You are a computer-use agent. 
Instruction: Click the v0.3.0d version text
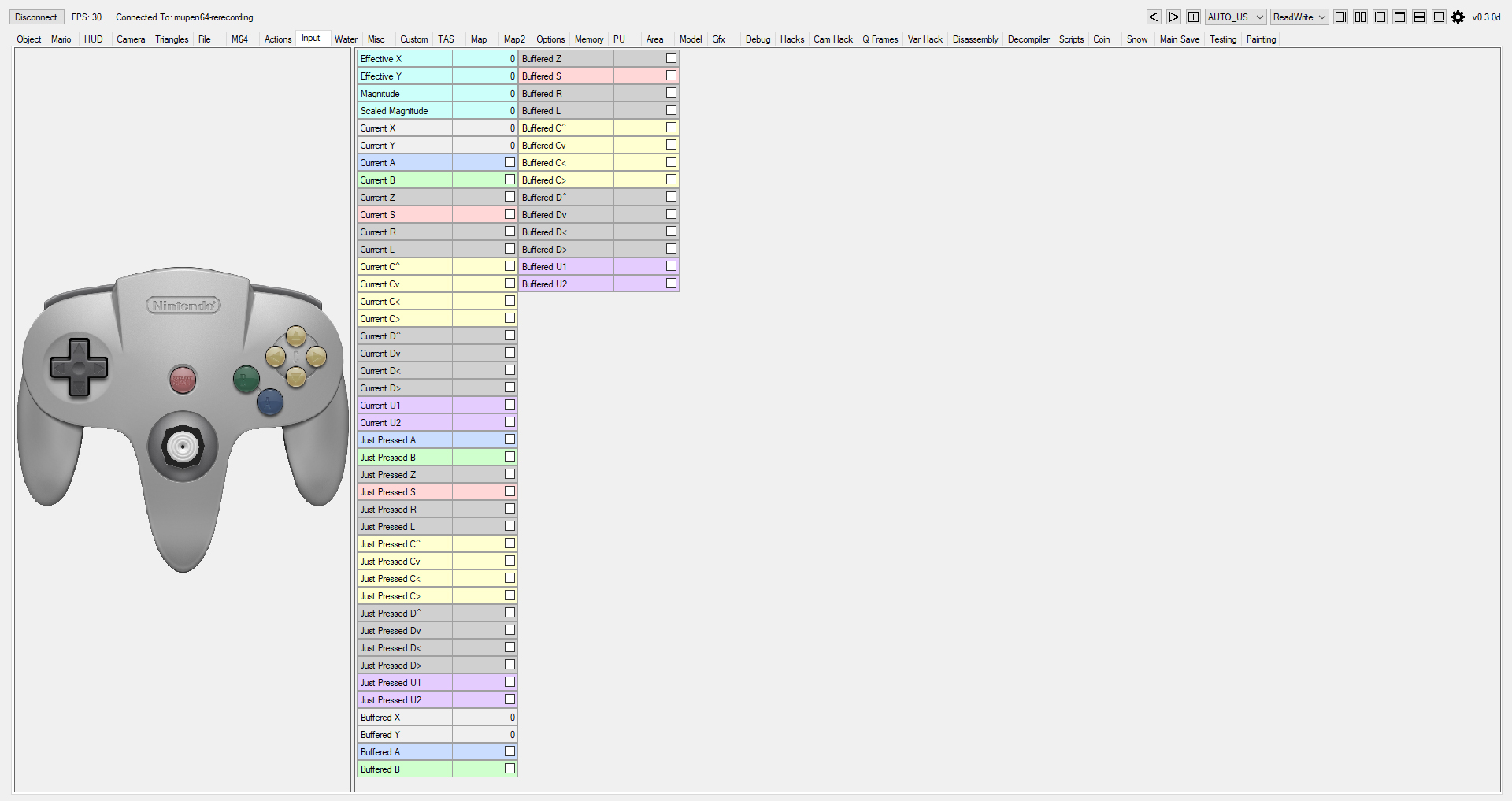click(1486, 17)
